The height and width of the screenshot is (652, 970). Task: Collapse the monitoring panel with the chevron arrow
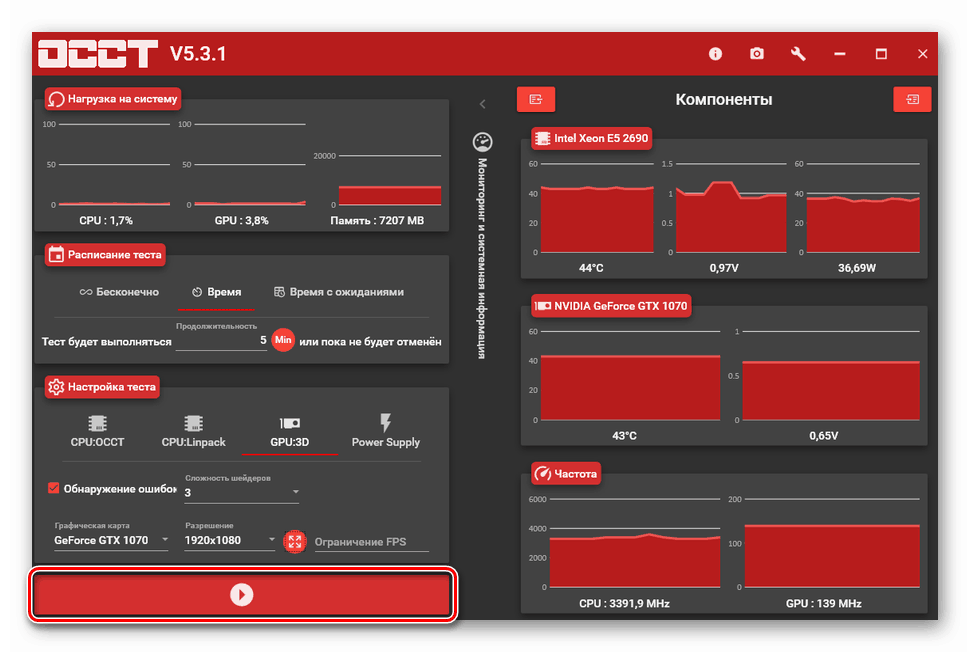[x=483, y=104]
